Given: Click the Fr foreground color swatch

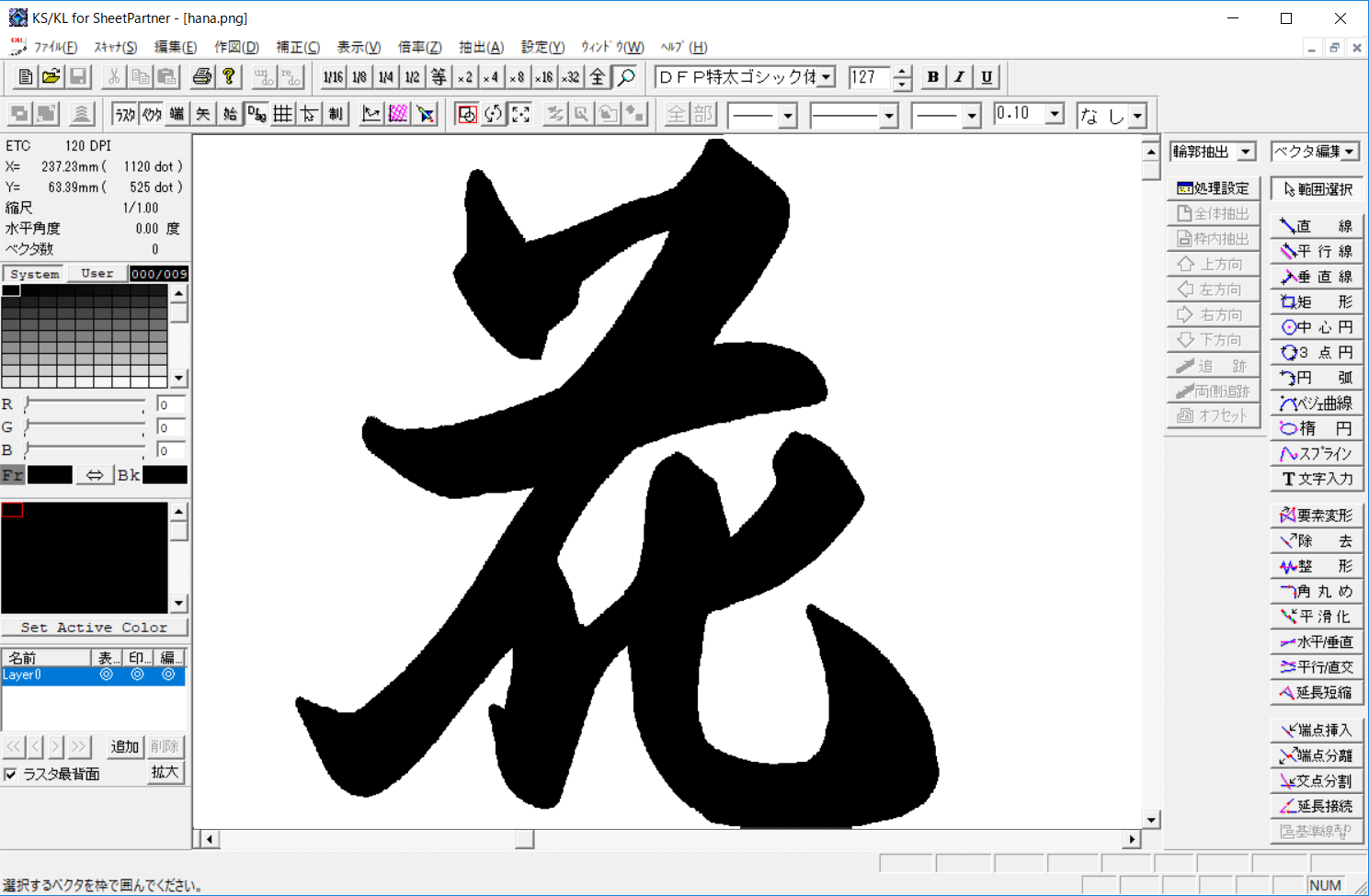Looking at the screenshot, I should pos(50,475).
